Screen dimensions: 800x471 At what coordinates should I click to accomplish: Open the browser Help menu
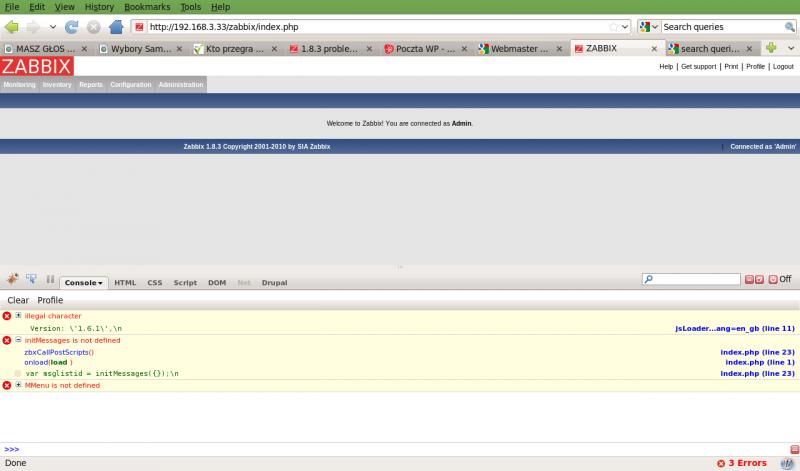pyautogui.click(x=220, y=7)
